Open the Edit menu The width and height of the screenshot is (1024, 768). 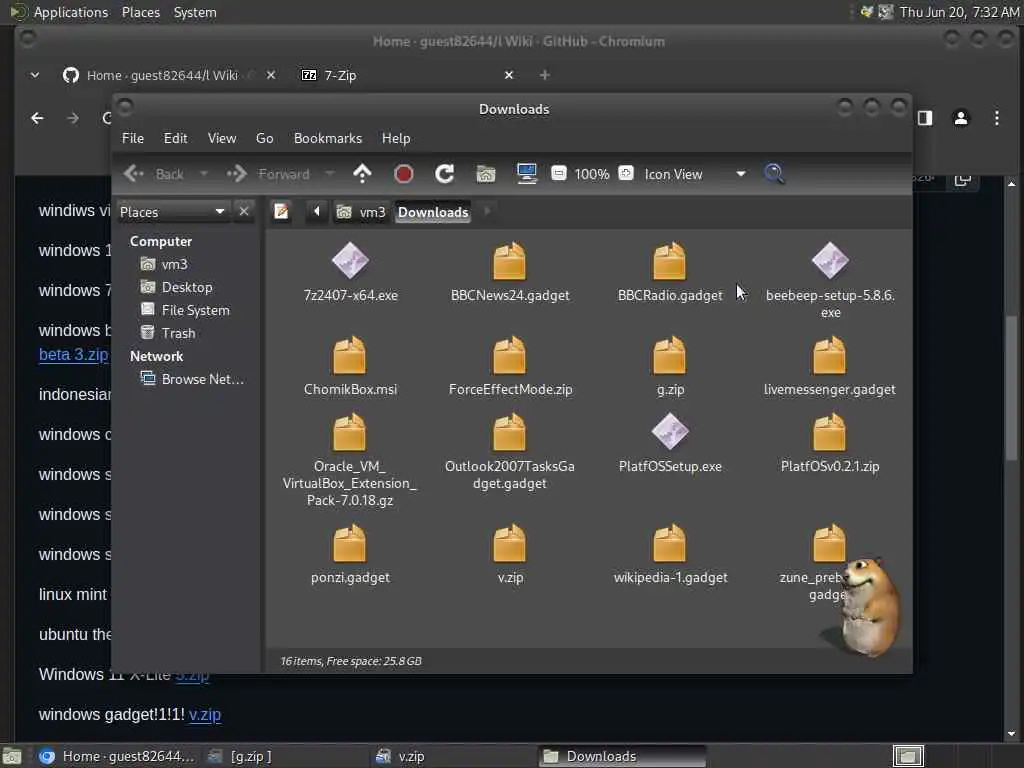(175, 138)
